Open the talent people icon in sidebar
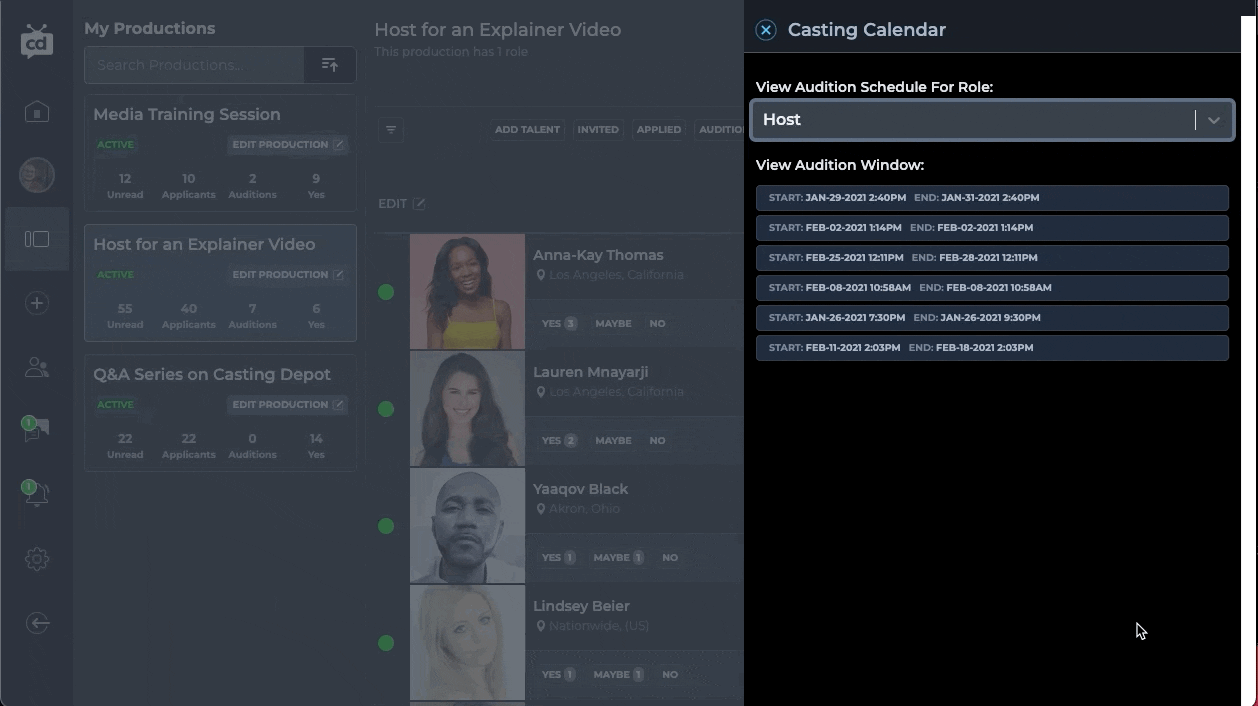This screenshot has height=706, width=1258. (37, 367)
